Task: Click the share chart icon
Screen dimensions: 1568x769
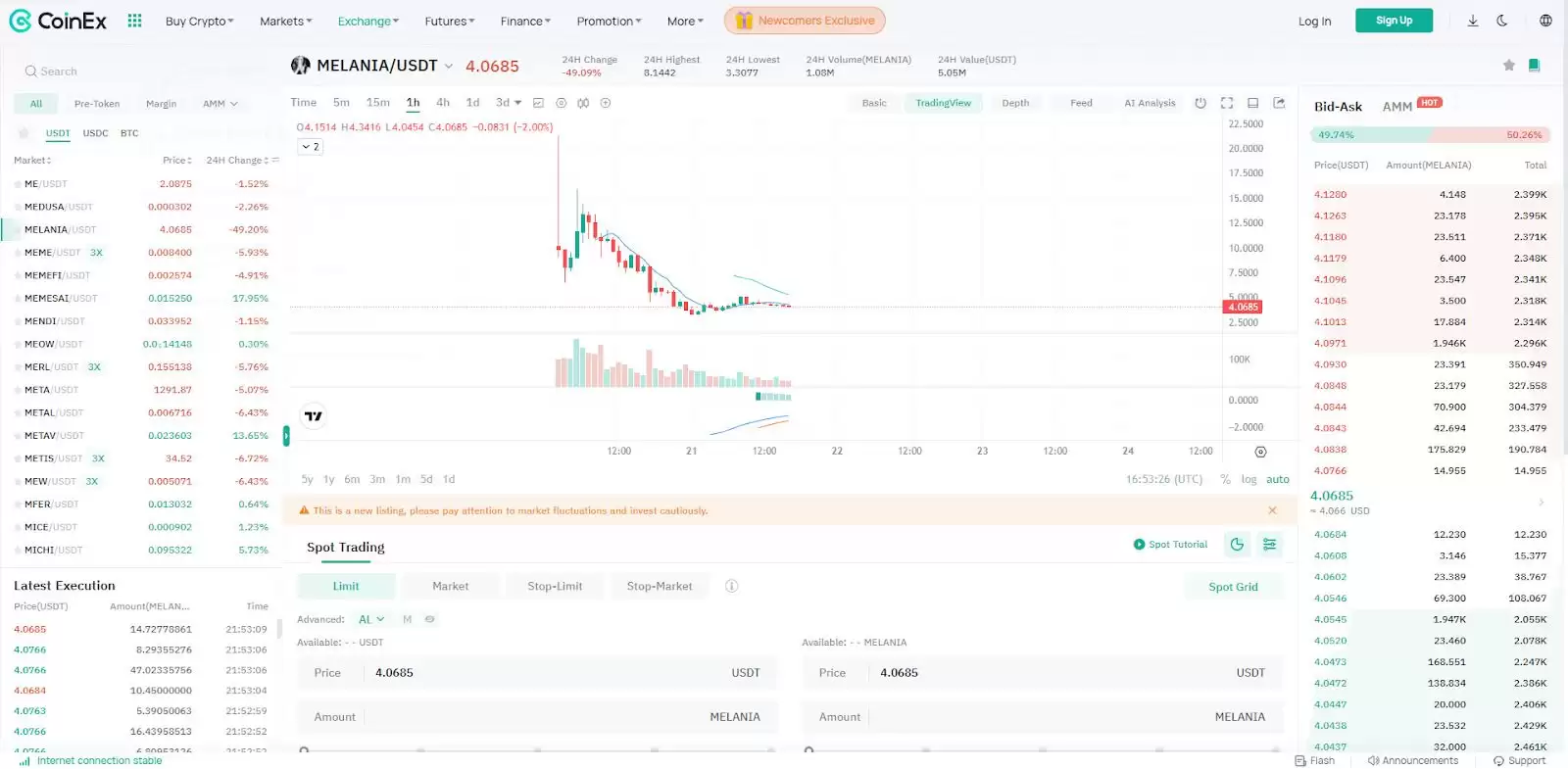Action: click(1279, 103)
